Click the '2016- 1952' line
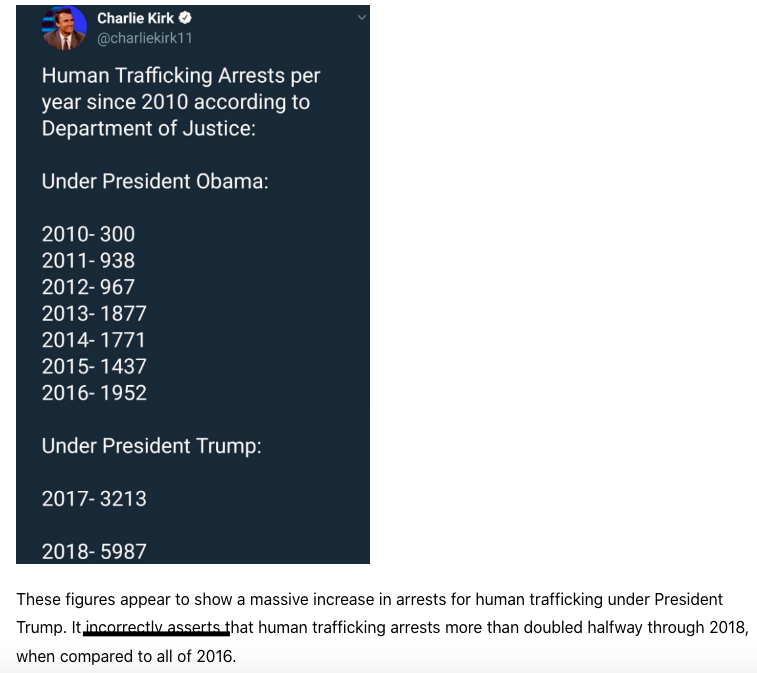 94,393
